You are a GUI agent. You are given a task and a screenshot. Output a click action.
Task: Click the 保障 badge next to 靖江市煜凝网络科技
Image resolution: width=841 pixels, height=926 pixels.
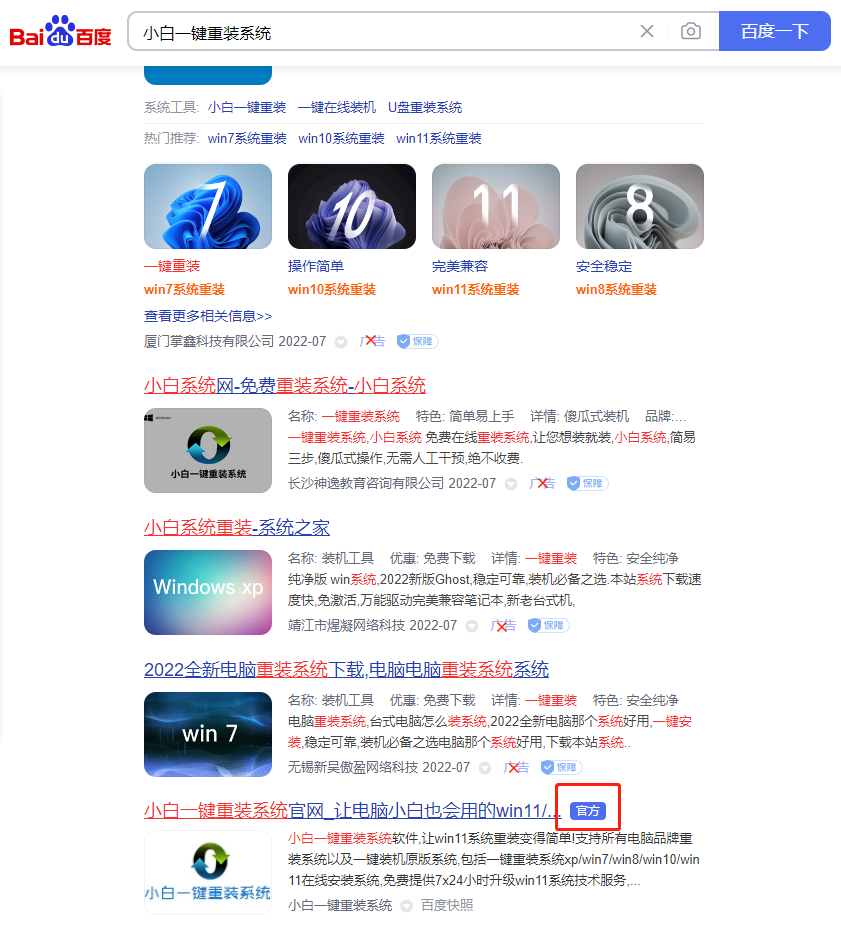(548, 625)
